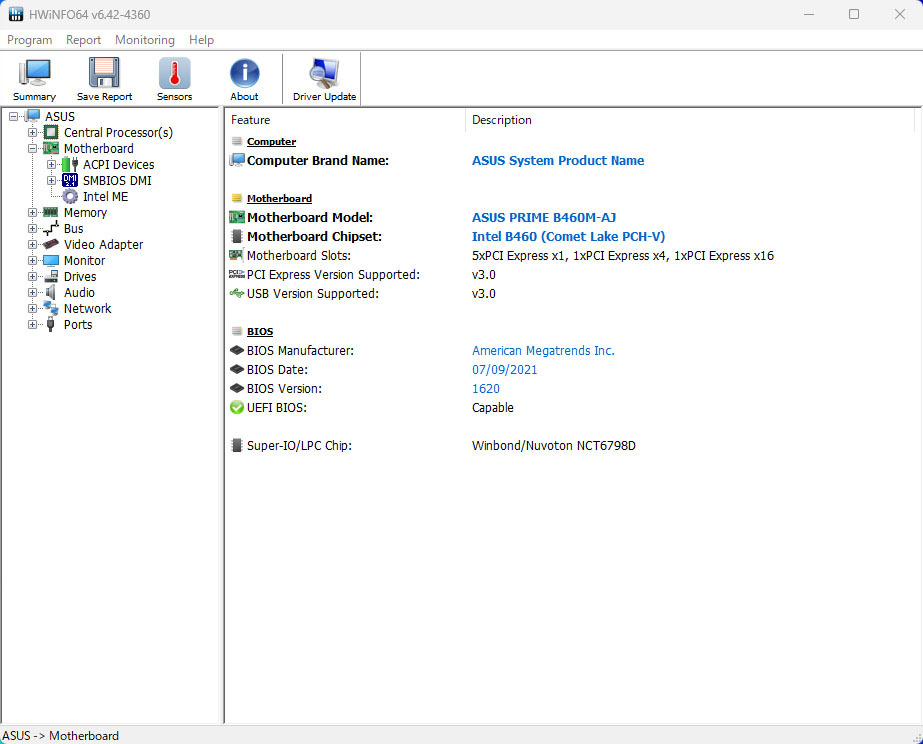Click the Motherboard tree node icon
Image resolution: width=923 pixels, height=744 pixels.
click(x=51, y=148)
